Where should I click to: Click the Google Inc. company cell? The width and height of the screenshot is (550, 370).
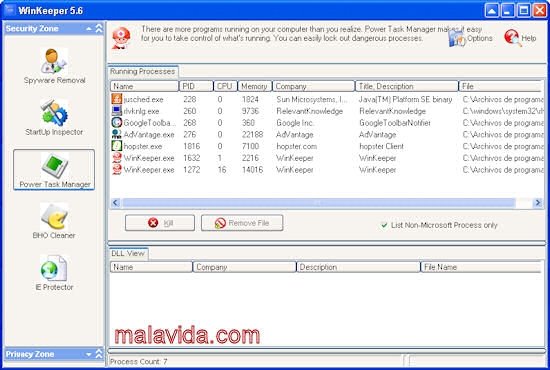point(295,123)
